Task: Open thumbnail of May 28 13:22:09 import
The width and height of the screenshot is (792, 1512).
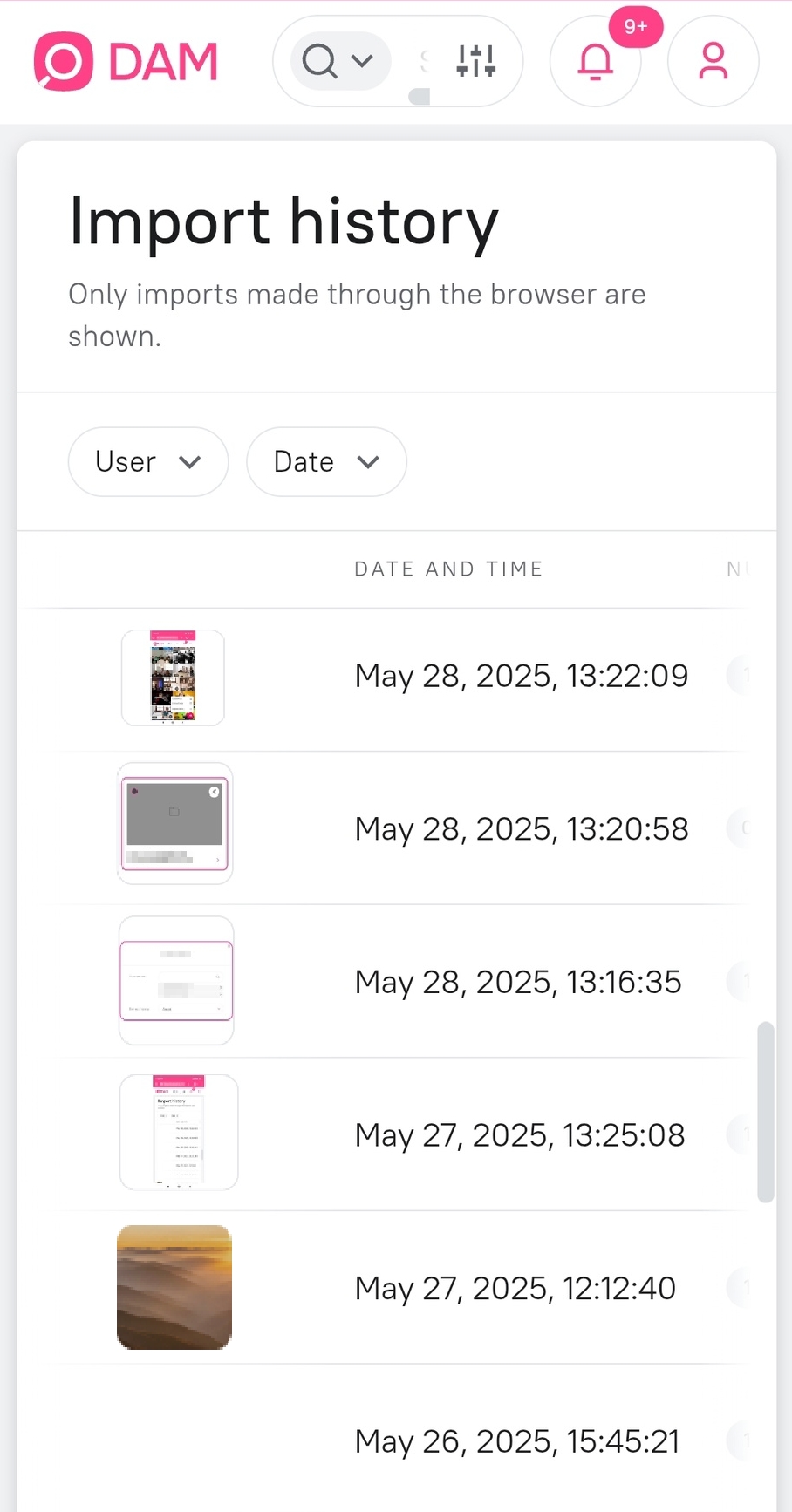Action: click(x=173, y=678)
